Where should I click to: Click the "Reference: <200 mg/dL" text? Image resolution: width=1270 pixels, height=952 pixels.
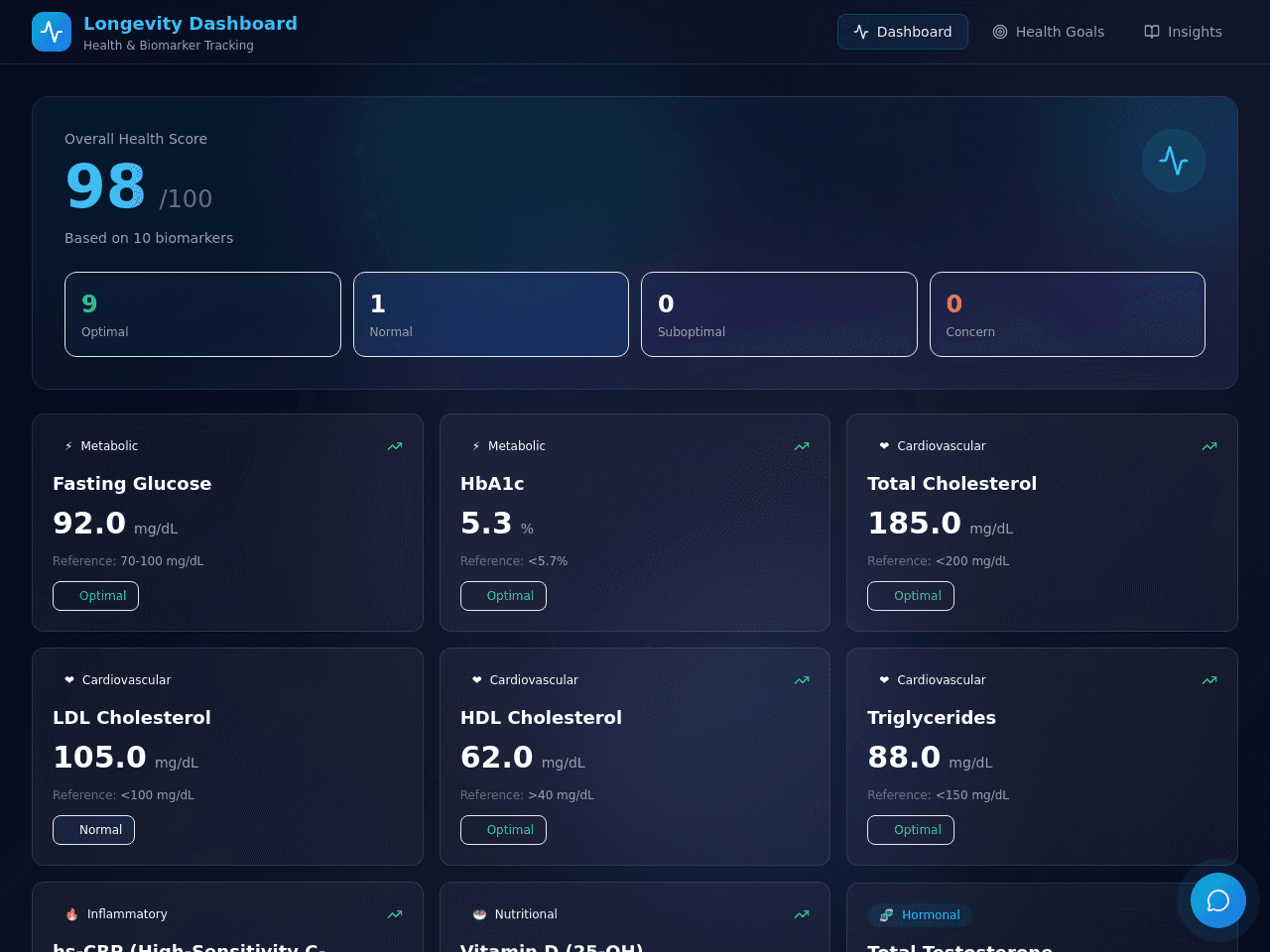[938, 561]
